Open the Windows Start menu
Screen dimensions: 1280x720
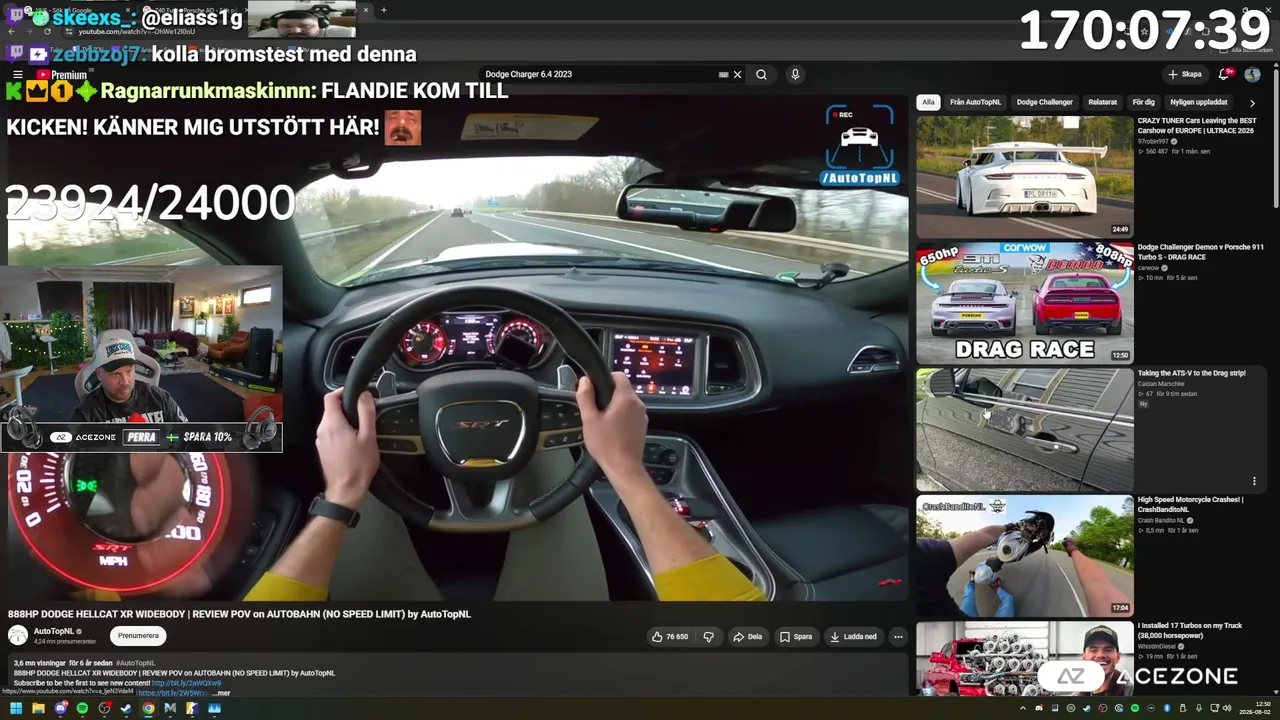point(16,708)
